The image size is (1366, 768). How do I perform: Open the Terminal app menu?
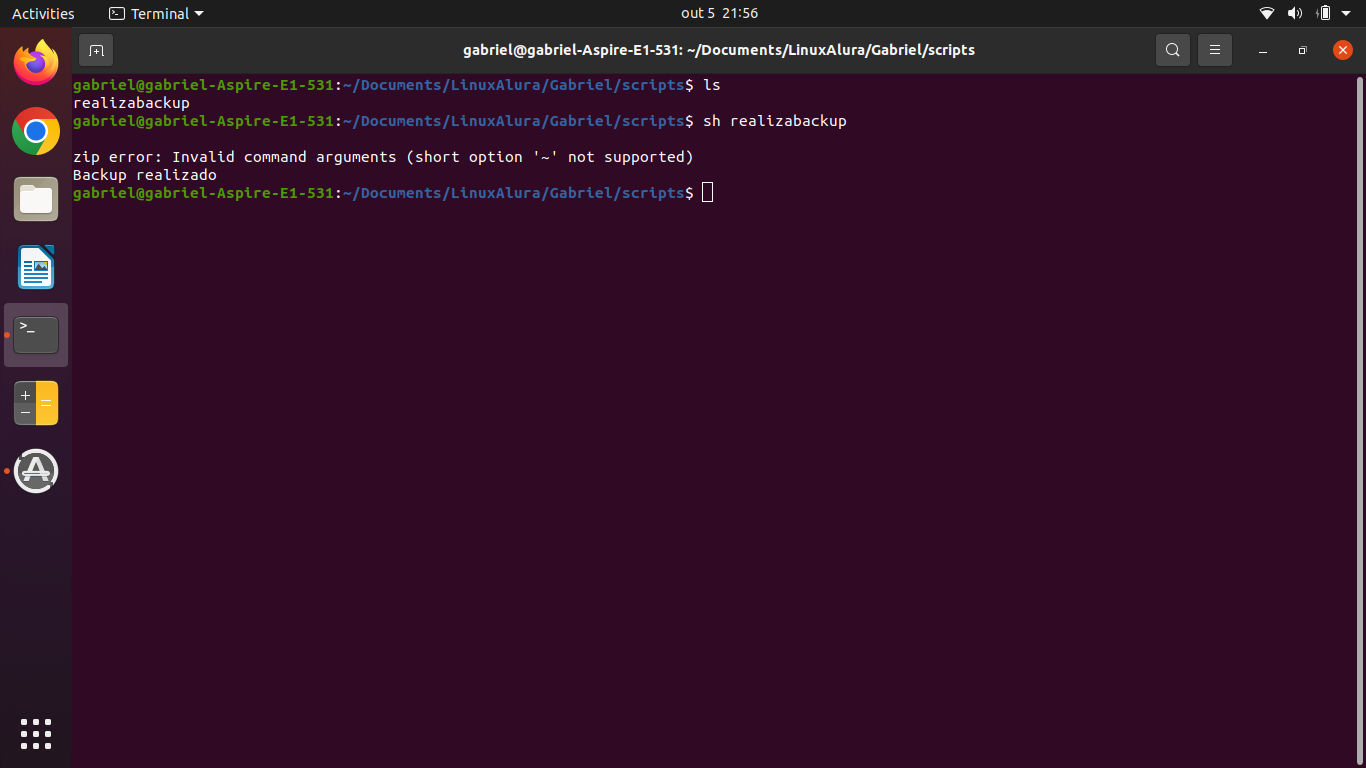(155, 14)
